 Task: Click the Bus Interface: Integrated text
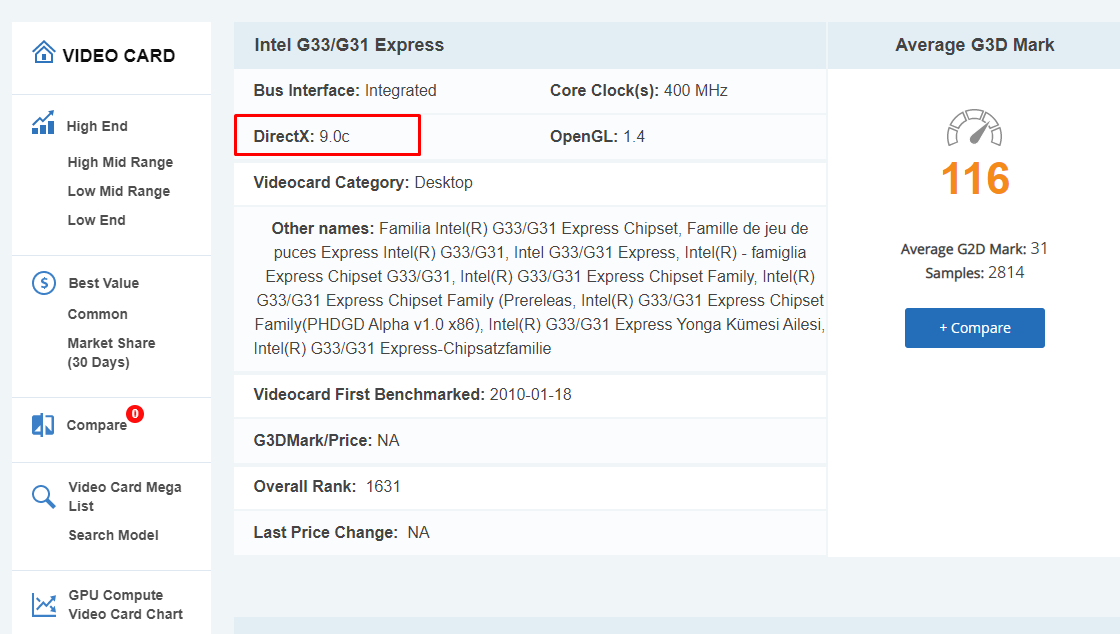tap(345, 91)
